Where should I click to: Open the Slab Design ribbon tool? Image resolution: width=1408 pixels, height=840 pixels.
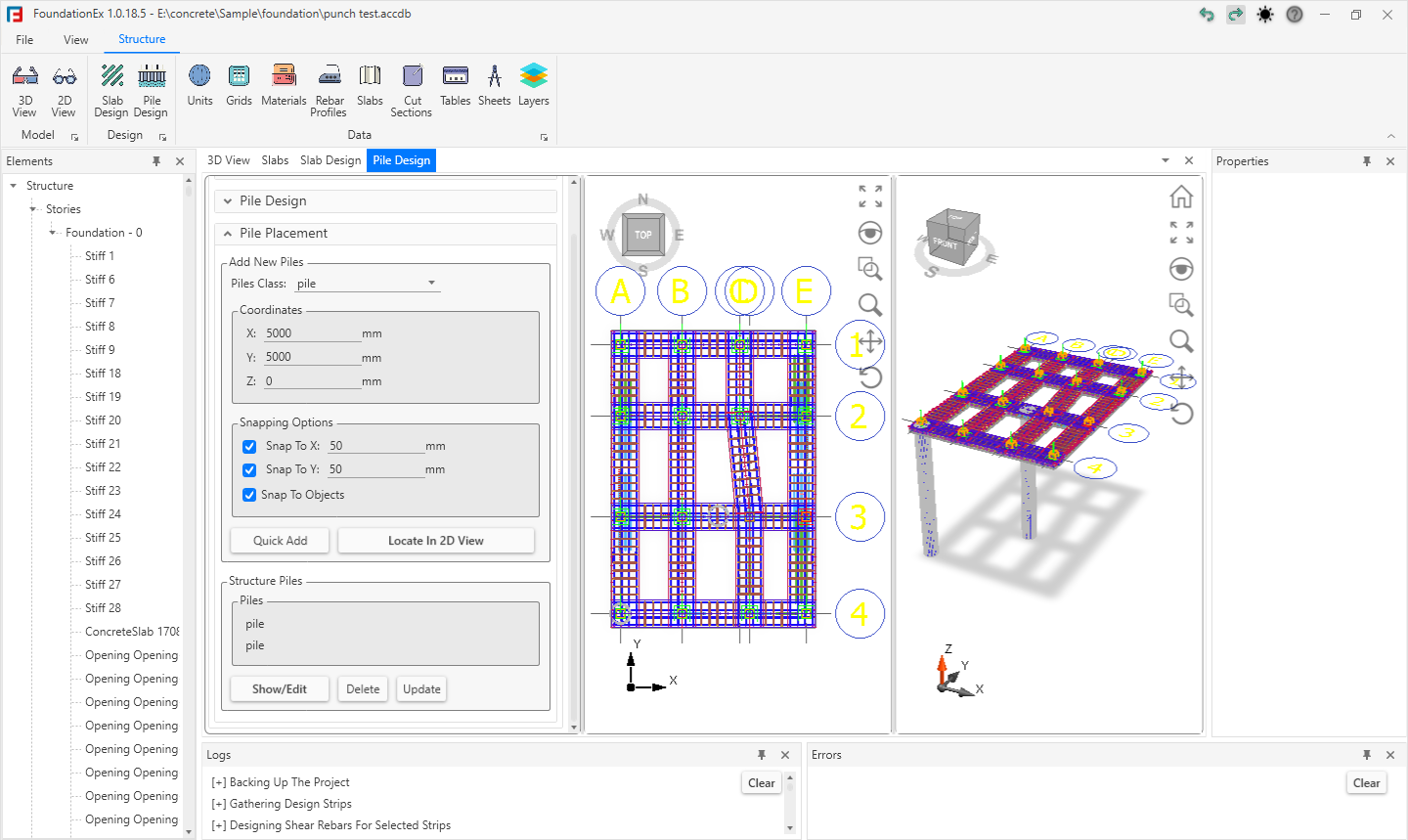[x=111, y=89]
